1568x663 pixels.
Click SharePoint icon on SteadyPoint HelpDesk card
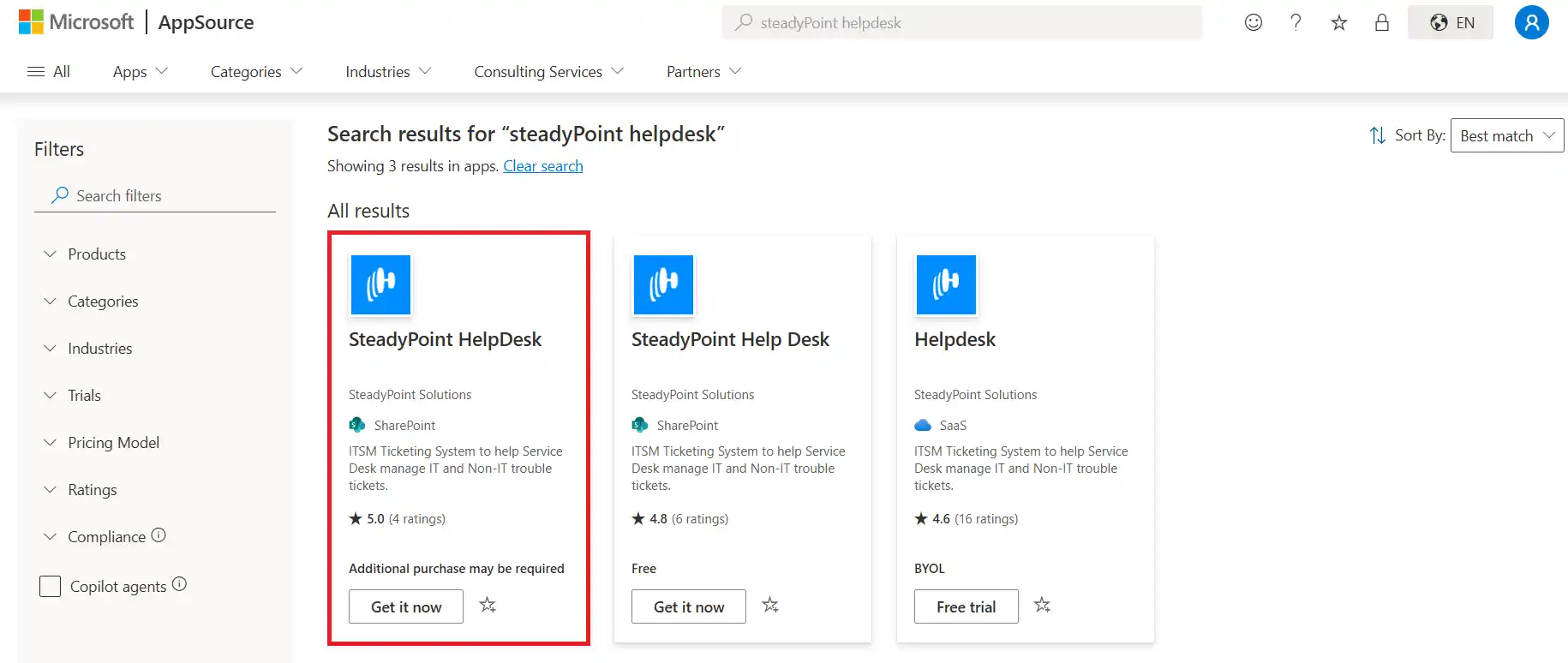click(x=357, y=425)
